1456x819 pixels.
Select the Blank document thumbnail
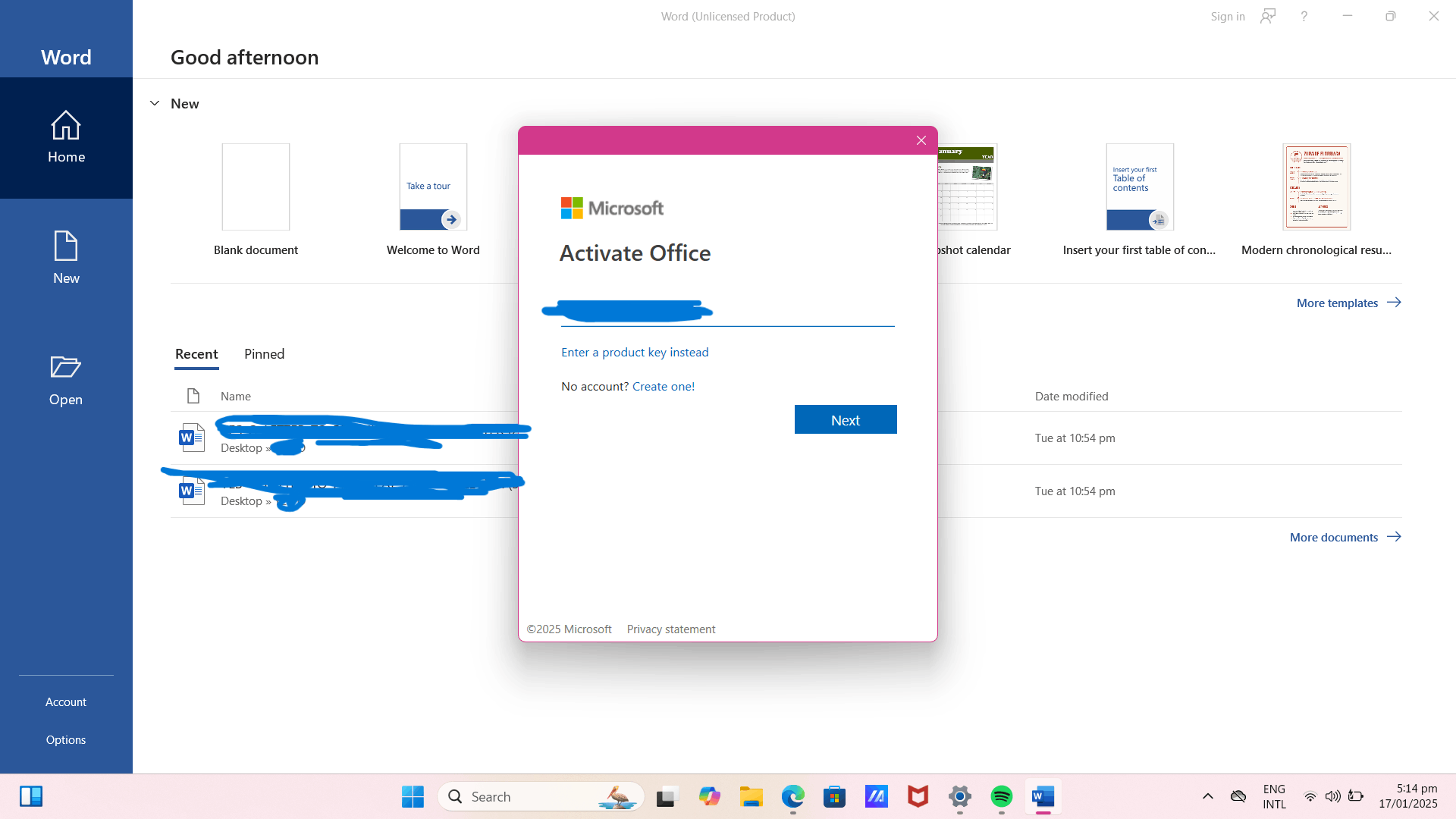256,187
